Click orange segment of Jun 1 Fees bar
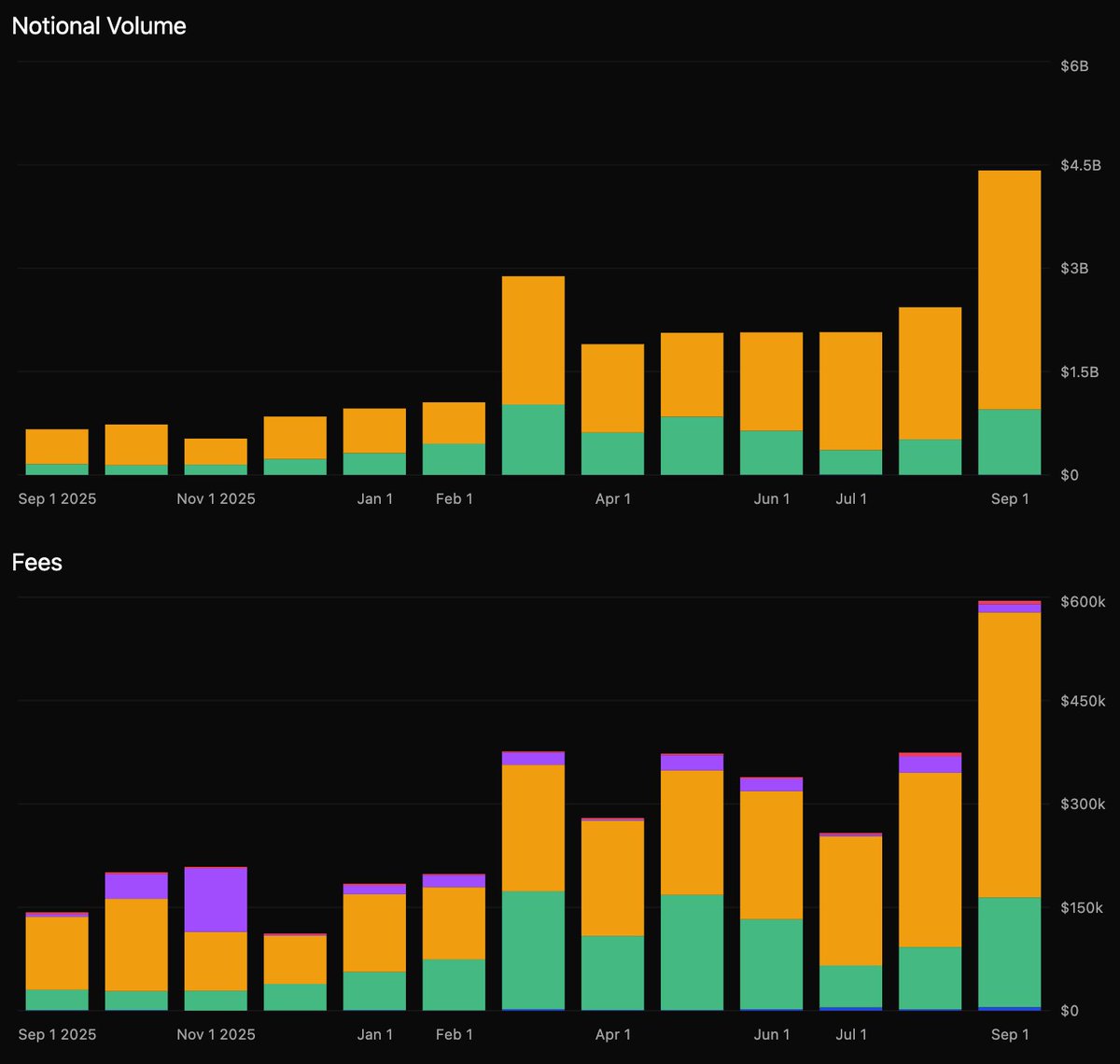The height and width of the screenshot is (1064, 1120). (x=771, y=855)
